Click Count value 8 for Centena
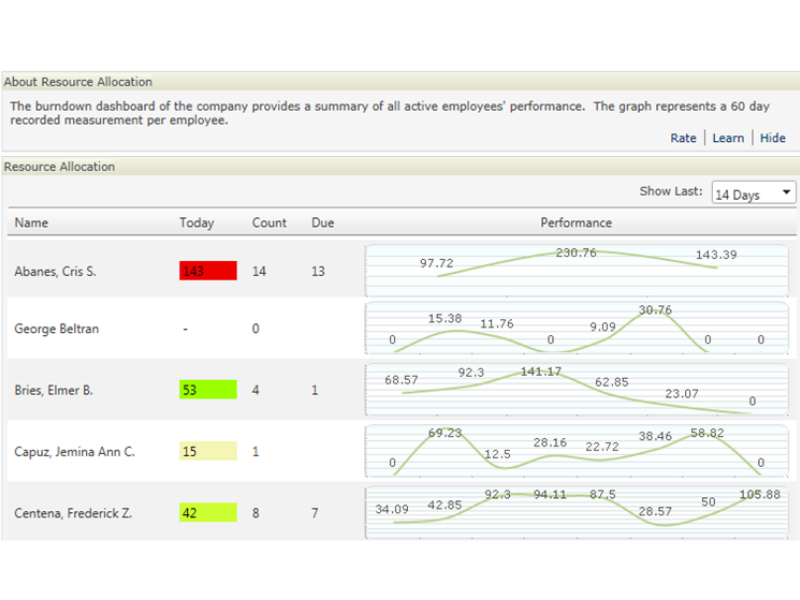Screen dimensions: 800x600 [x=256, y=513]
